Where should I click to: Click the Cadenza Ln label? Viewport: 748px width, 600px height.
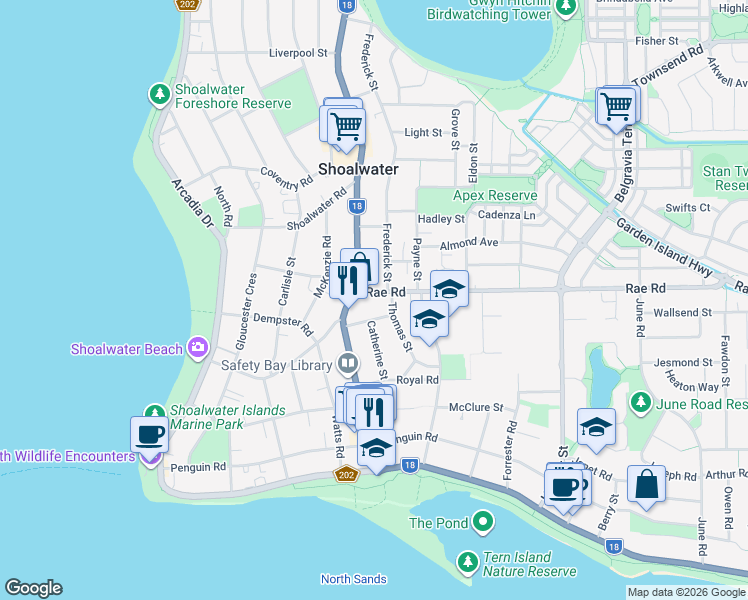click(x=507, y=215)
